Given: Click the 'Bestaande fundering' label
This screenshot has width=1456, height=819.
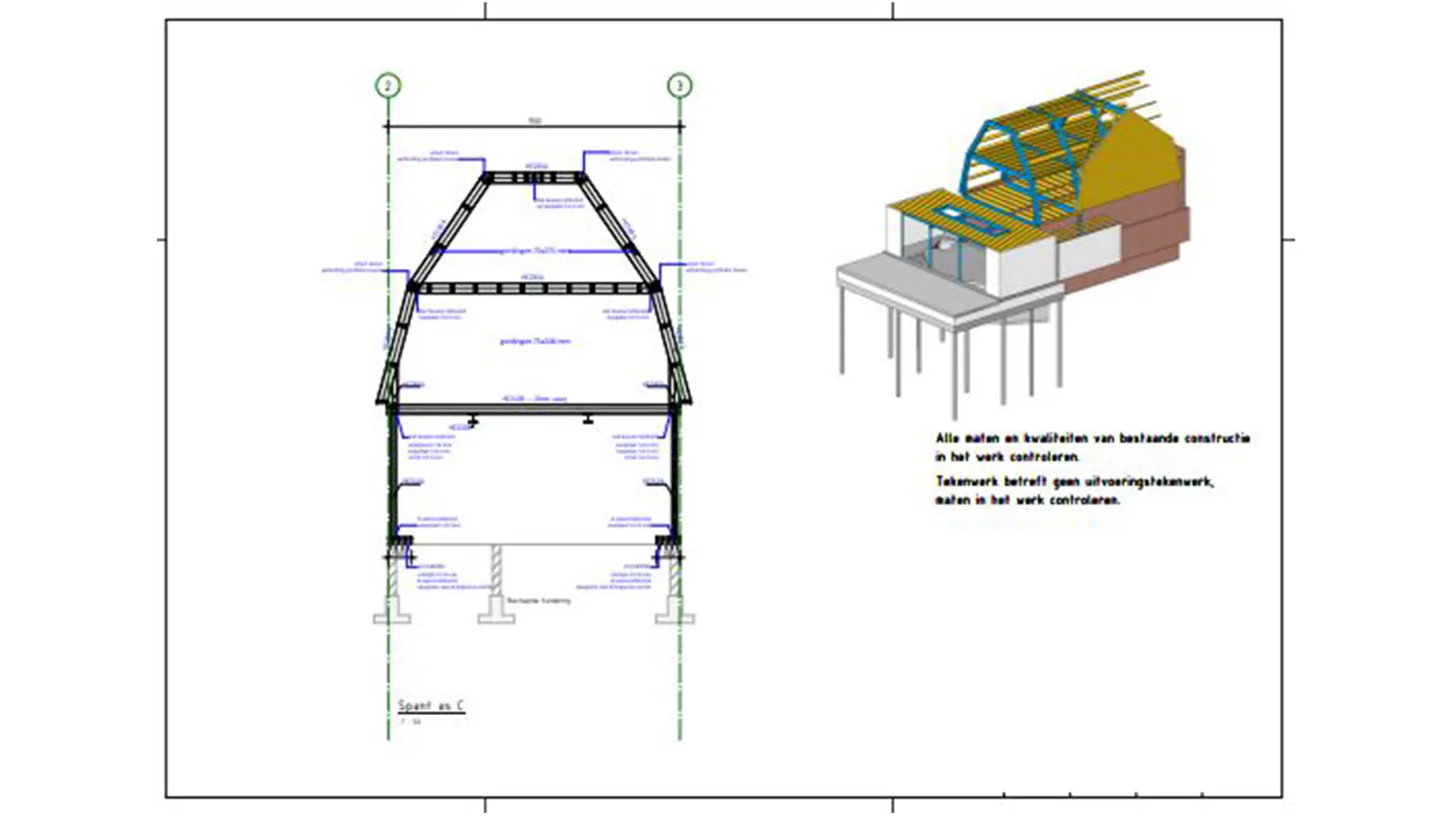Looking at the screenshot, I should (x=538, y=601).
